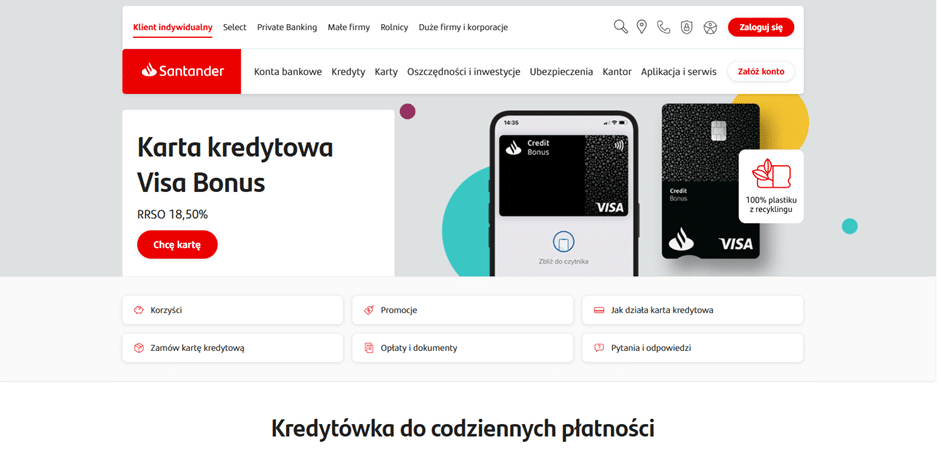Open Opłaty i dokumenty link

[463, 348]
